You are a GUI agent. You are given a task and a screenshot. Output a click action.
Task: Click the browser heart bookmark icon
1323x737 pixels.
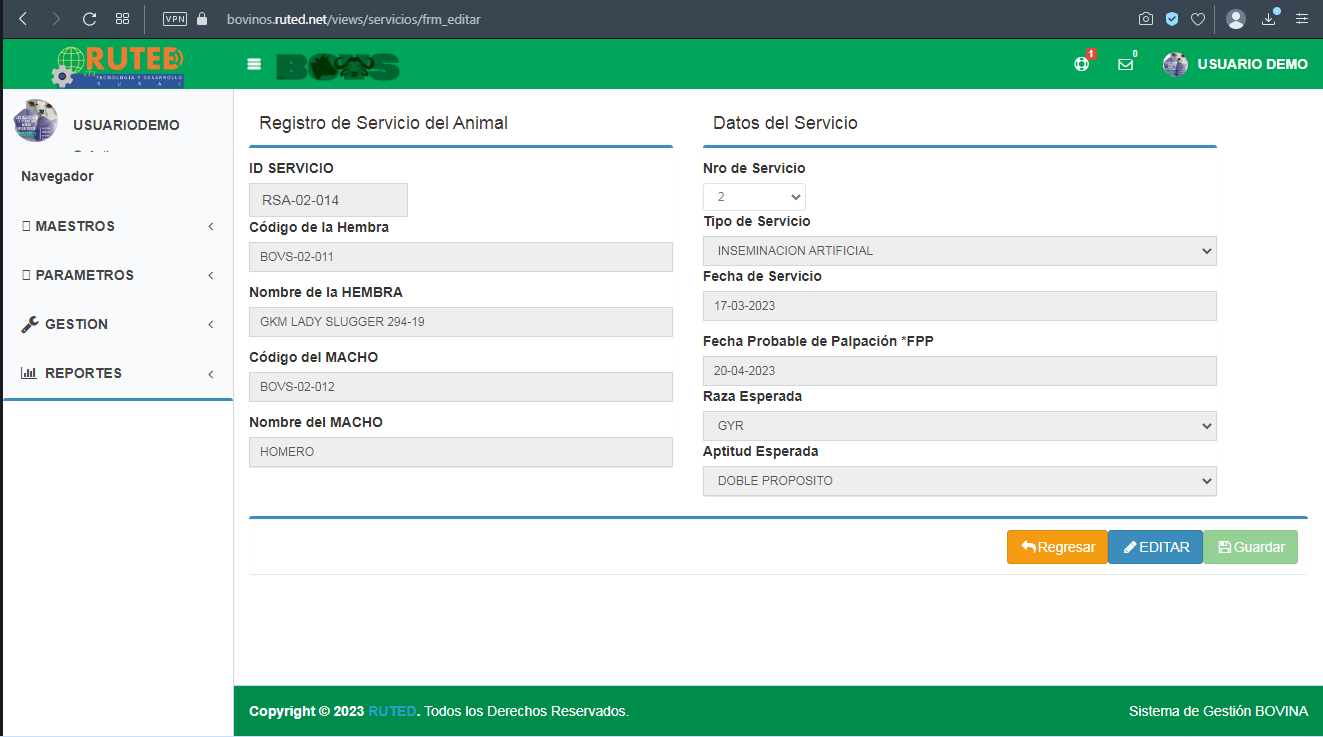1197,19
